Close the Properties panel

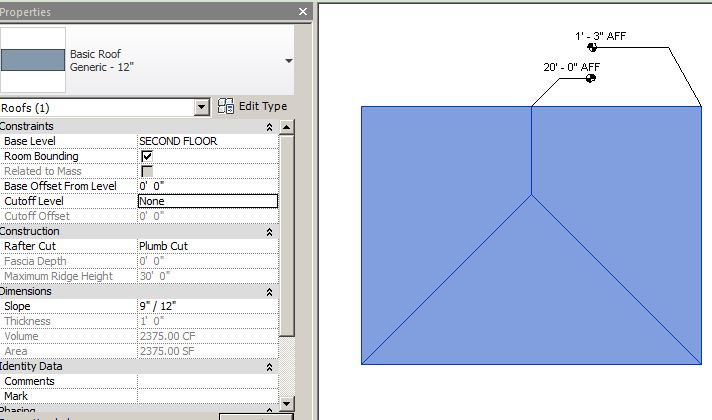coord(303,12)
